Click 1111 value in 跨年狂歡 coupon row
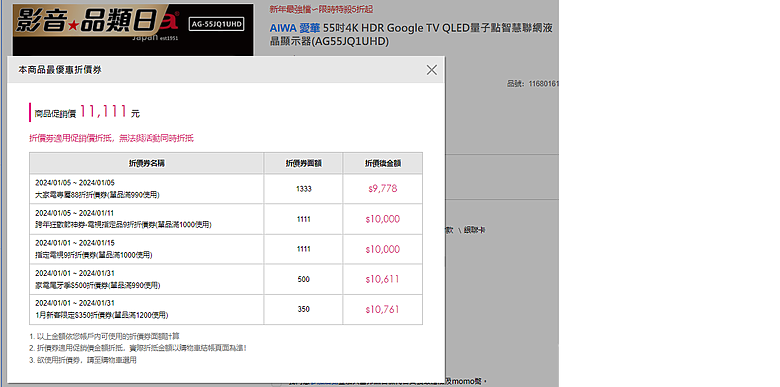The width and height of the screenshot is (780, 387). pos(303,219)
